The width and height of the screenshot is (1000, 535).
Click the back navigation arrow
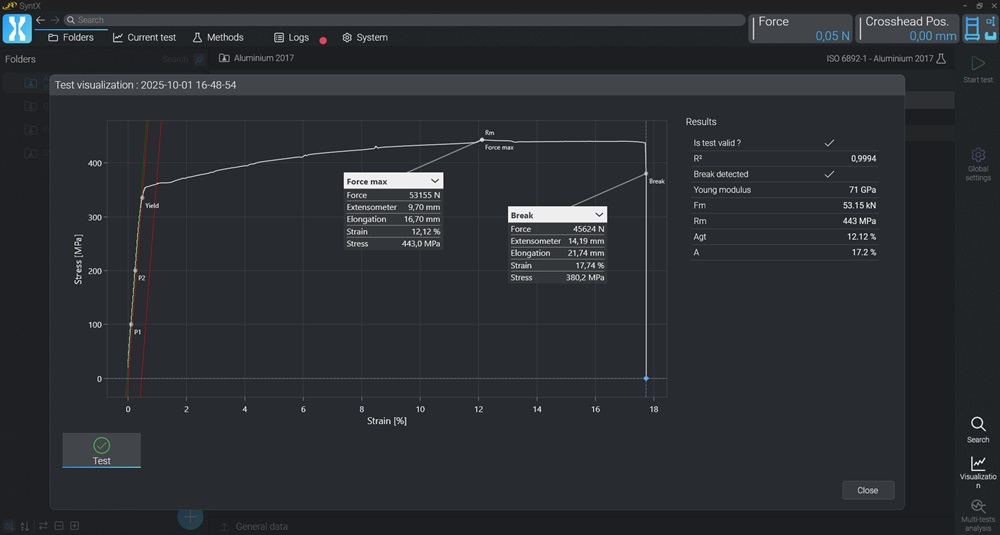(40, 20)
